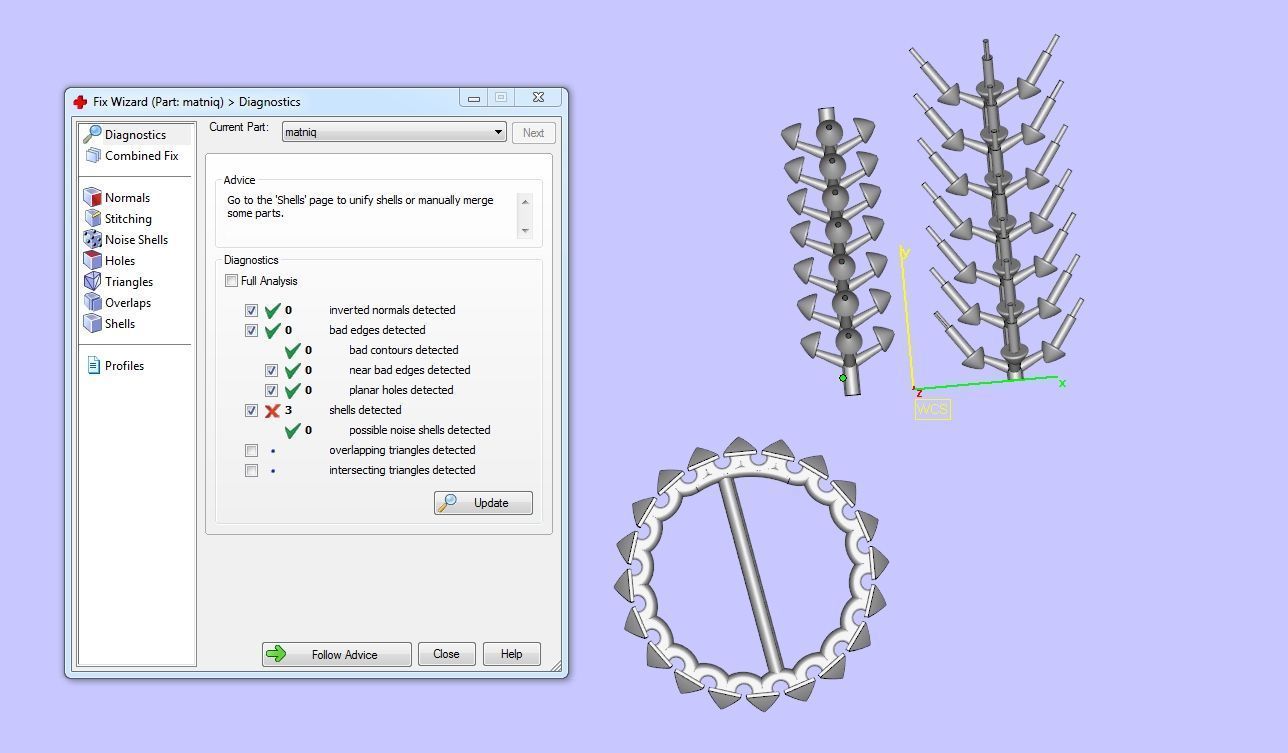Screen dimensions: 1288x753
Task: Select the Diagnostics page label
Action: click(x=135, y=134)
